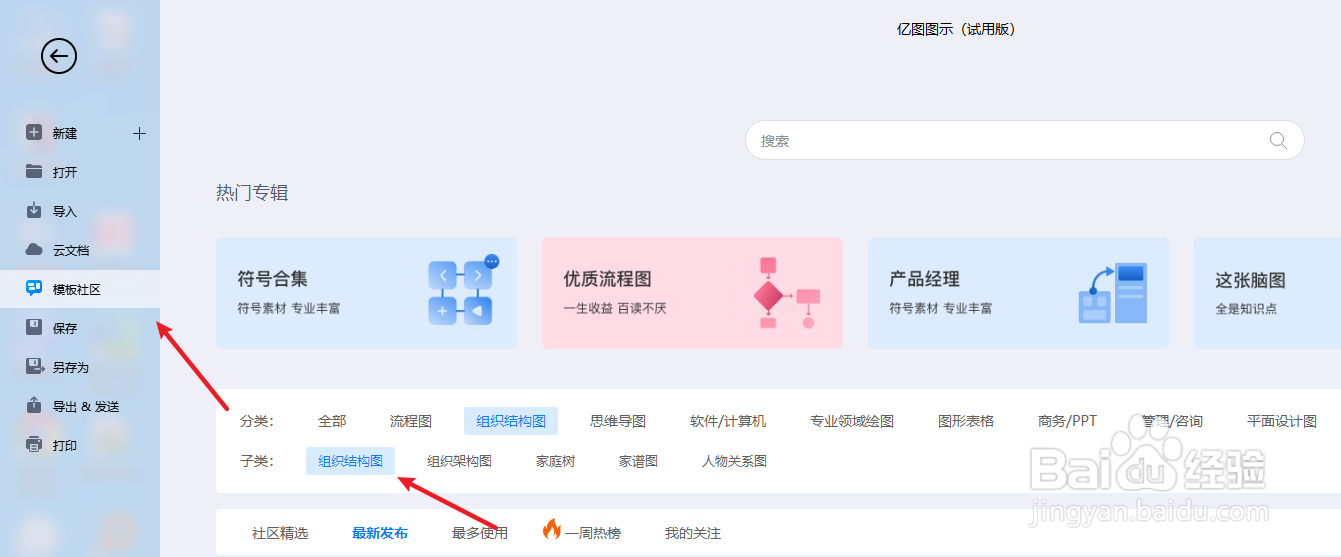Select the 人物关系图 subcategory
This screenshot has height=557, width=1341.
point(734,461)
